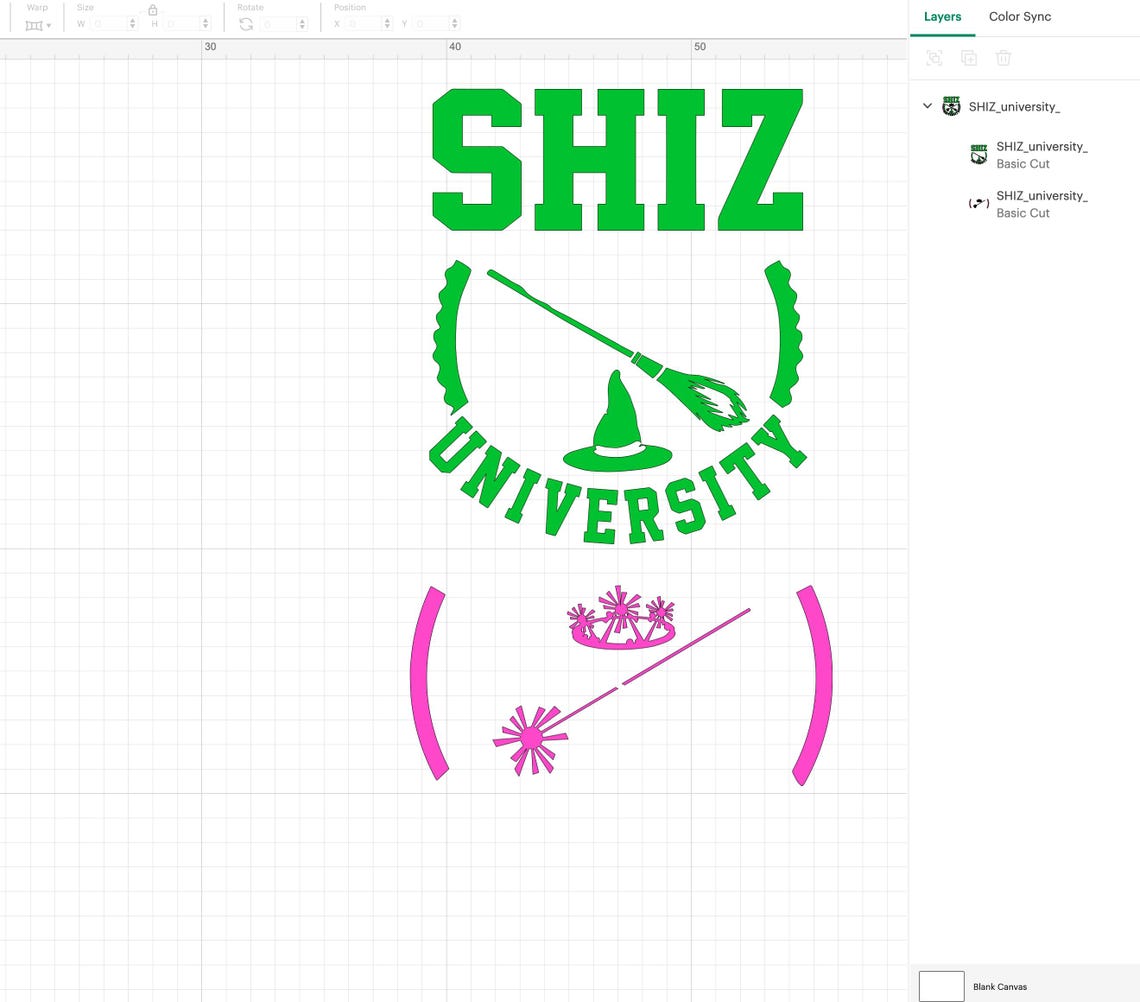Click the width W size field
The image size is (1140, 1002).
point(108,24)
